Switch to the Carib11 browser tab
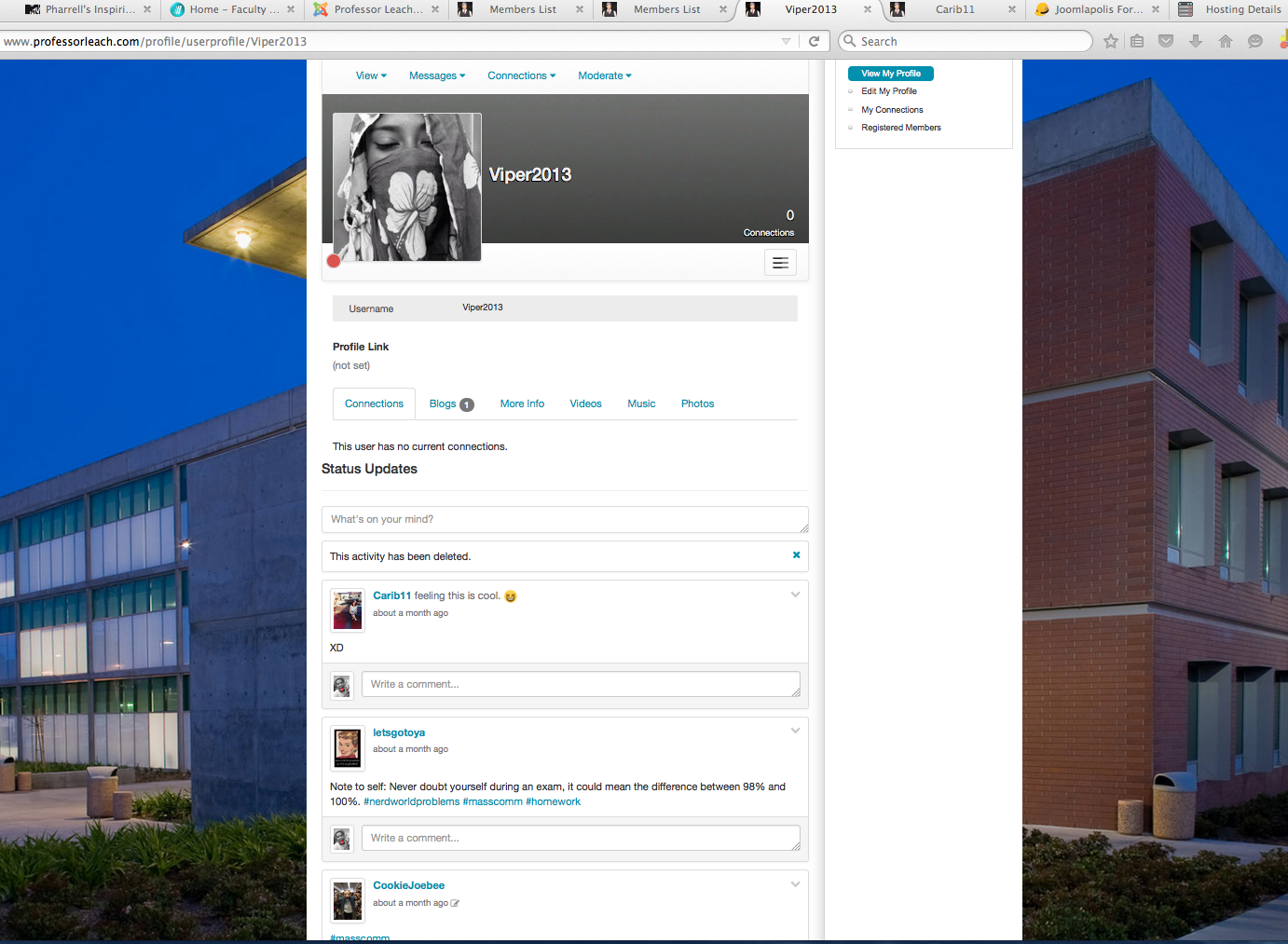This screenshot has height=944, width=1288. pyautogui.click(x=954, y=9)
